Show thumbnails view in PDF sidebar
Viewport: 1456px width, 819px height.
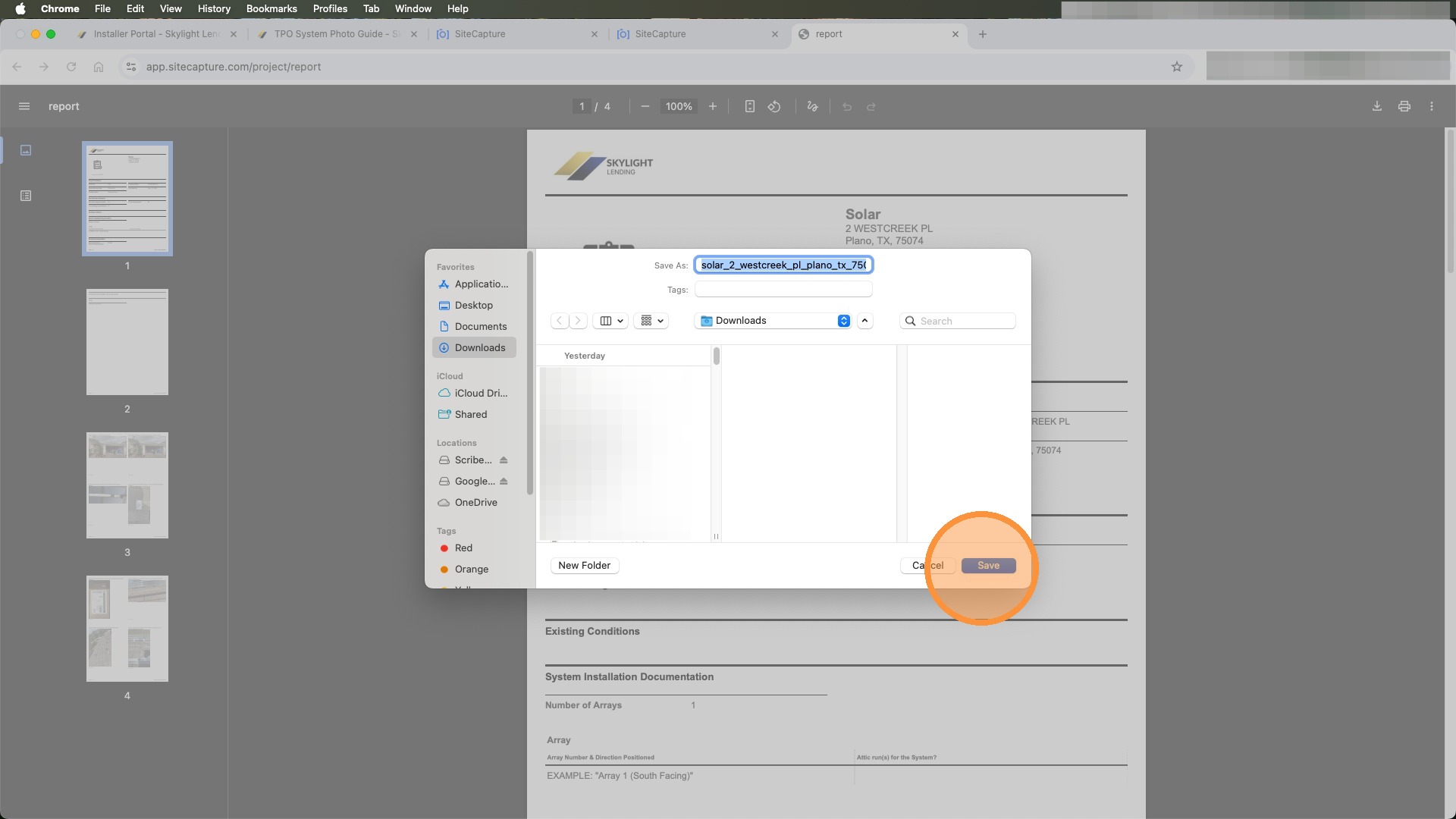pyautogui.click(x=26, y=150)
